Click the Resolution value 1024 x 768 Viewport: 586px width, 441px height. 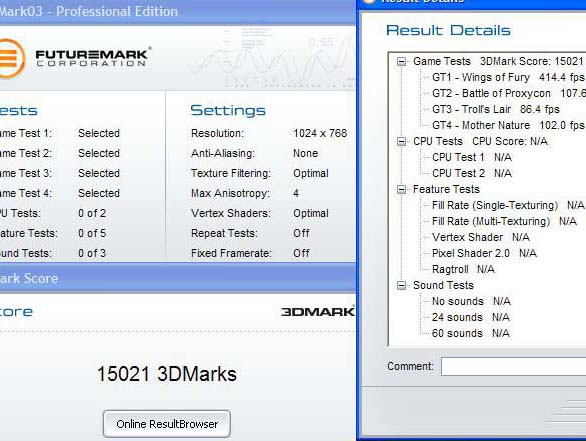[x=320, y=133]
